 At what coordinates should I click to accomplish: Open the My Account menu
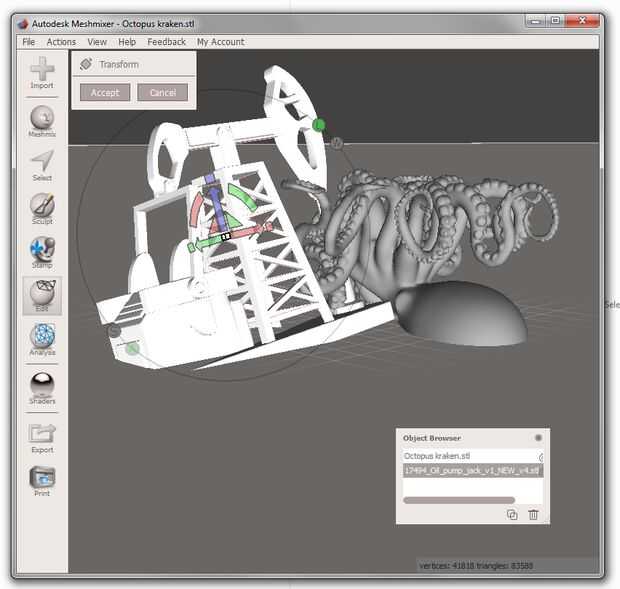[221, 42]
